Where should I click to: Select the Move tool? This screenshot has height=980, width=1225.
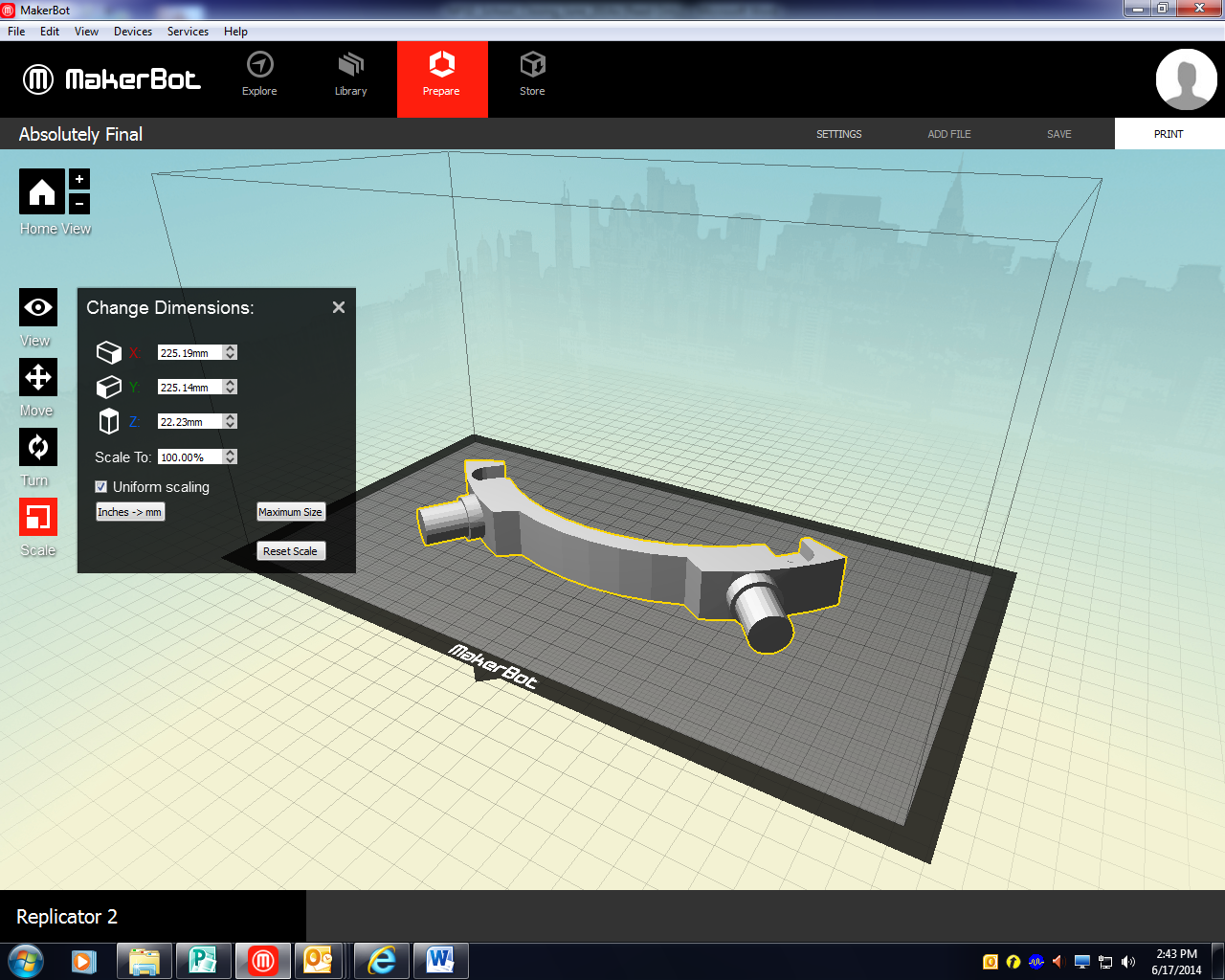tap(38, 377)
